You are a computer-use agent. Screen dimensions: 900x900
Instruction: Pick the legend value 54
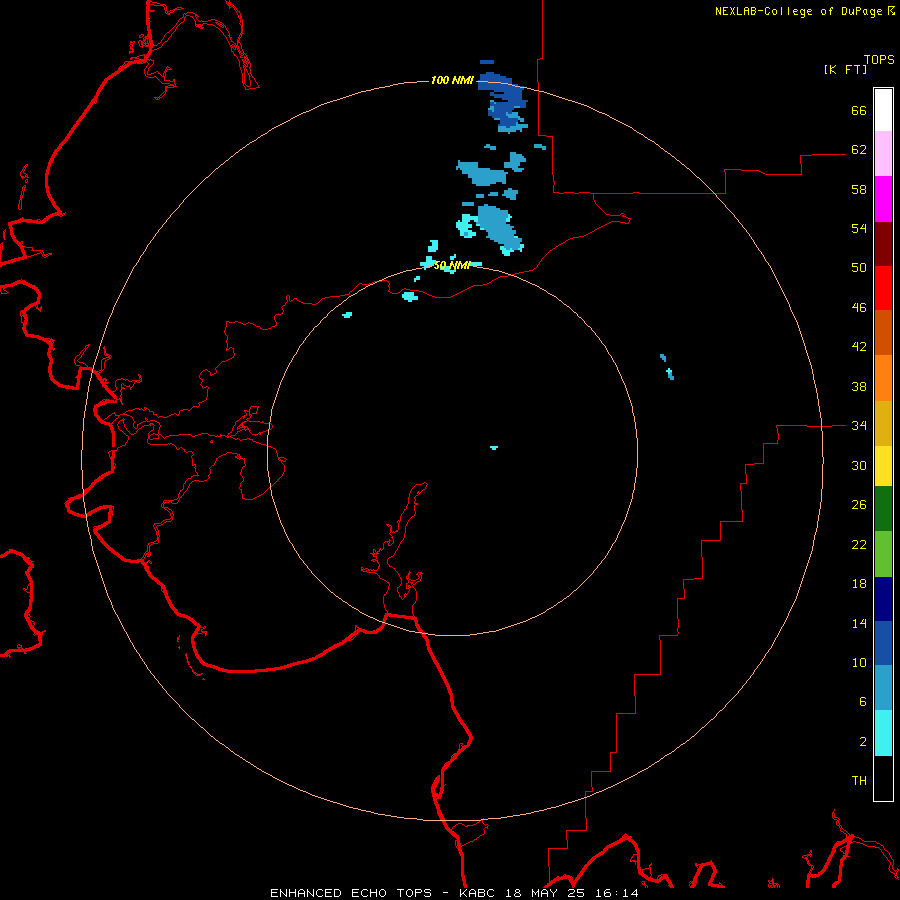pyautogui.click(x=859, y=228)
